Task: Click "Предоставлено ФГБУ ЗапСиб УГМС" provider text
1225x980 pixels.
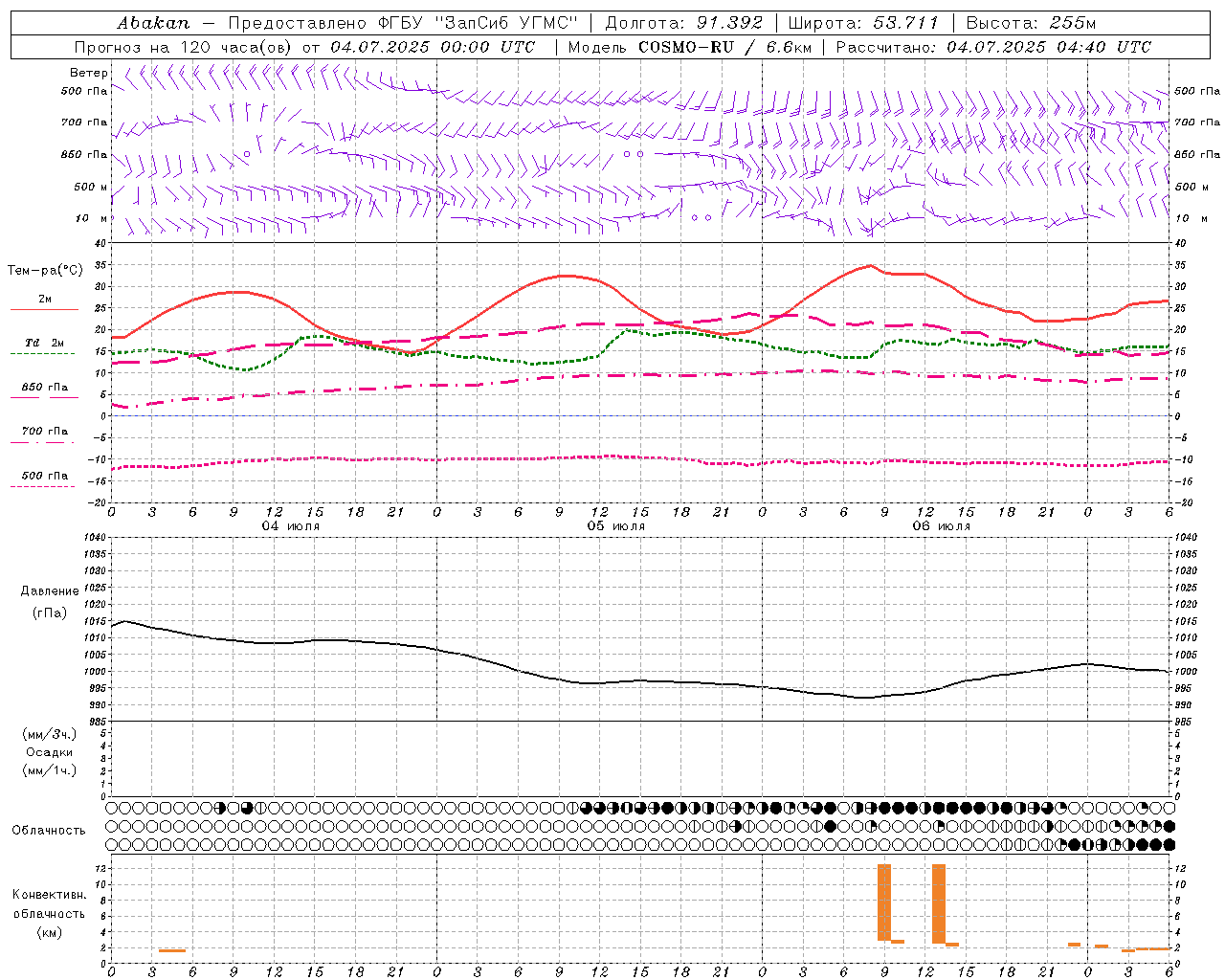Action: coord(403,22)
